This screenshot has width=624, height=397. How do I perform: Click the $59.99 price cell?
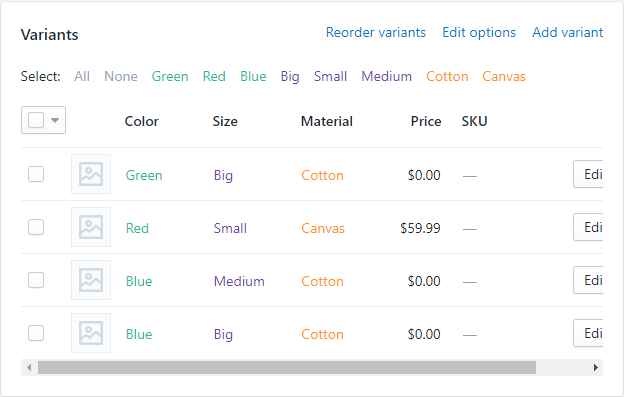[x=420, y=228]
